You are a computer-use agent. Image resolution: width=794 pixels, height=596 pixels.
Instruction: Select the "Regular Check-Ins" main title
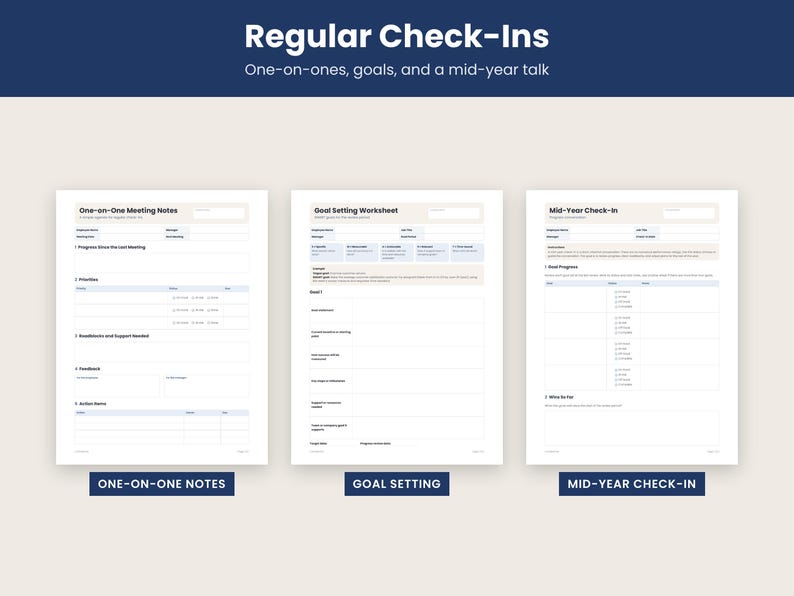(x=396, y=36)
